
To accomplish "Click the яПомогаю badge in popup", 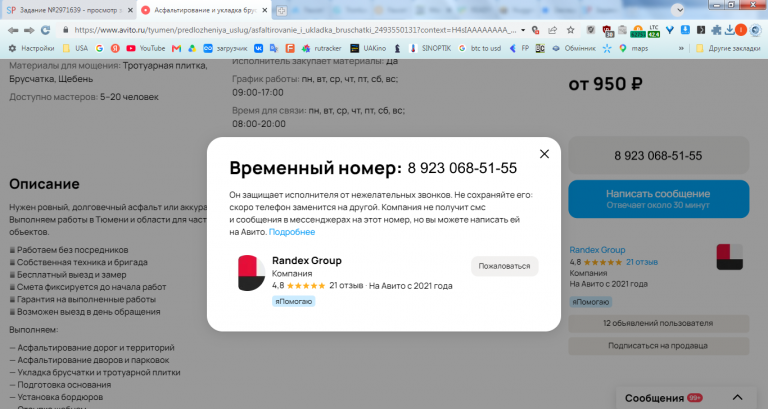I will (293, 301).
